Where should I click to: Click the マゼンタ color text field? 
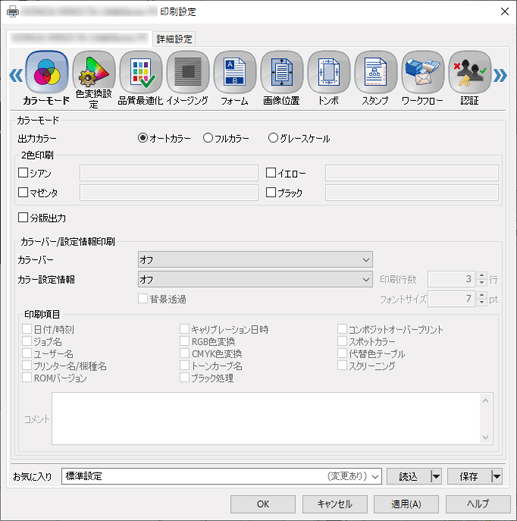pyautogui.click(x=169, y=192)
